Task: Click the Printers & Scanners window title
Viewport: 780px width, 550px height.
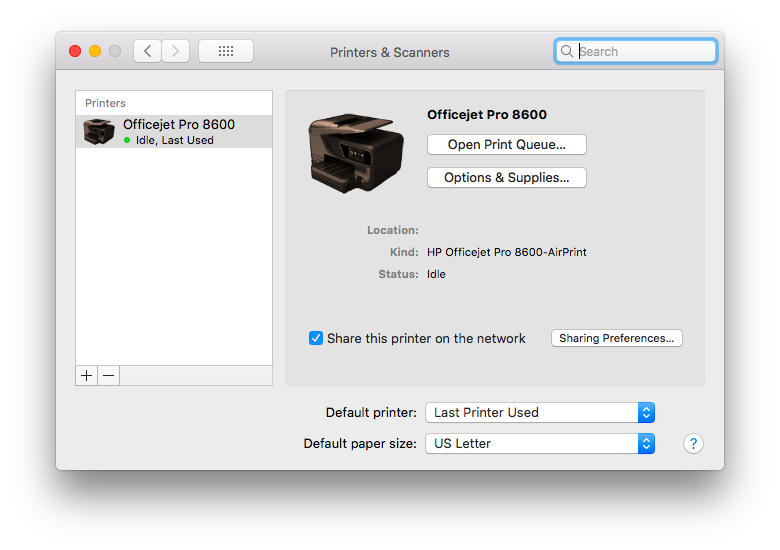Action: [390, 52]
